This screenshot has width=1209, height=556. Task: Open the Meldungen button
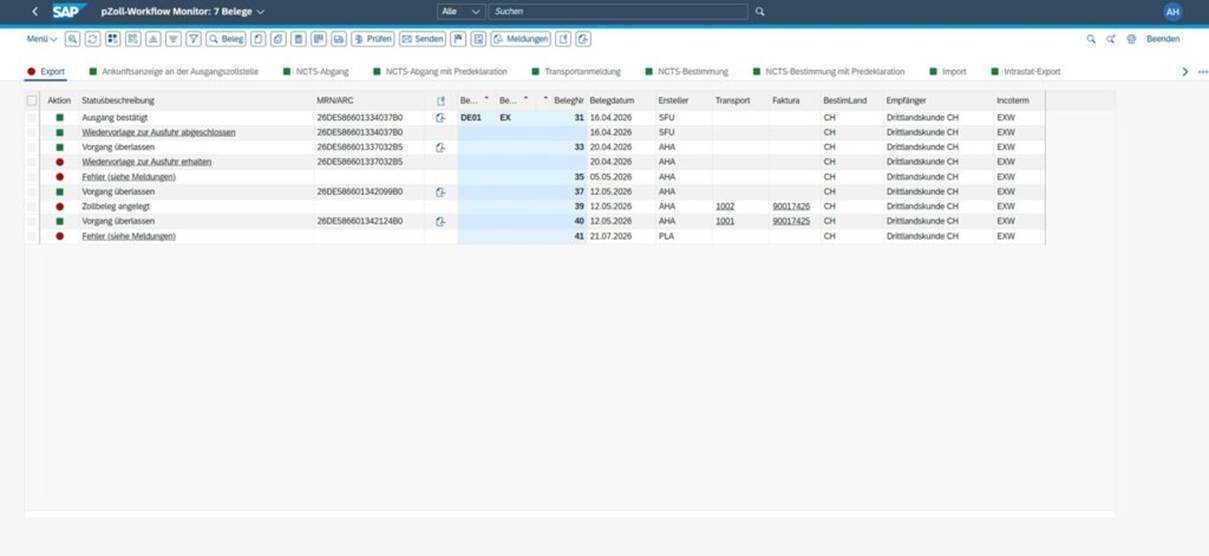(x=521, y=39)
